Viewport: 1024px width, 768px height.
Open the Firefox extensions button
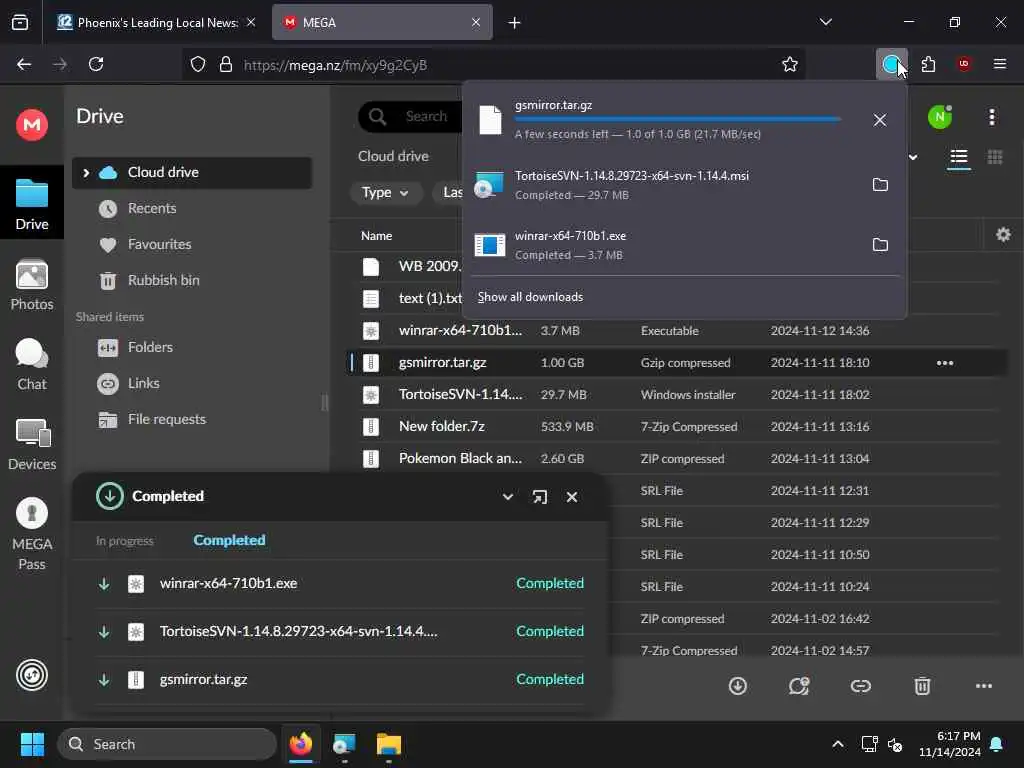click(928, 64)
